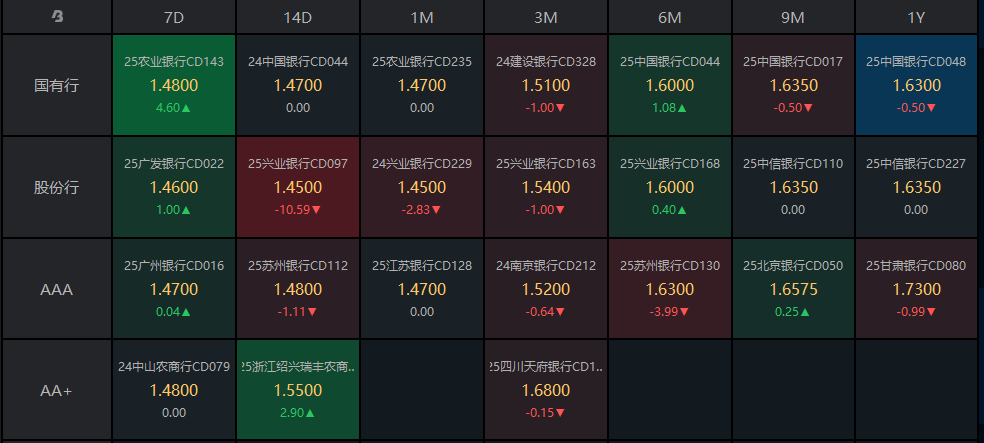Switch to the 3M column header
This screenshot has width=984, height=443.
pyautogui.click(x=546, y=17)
